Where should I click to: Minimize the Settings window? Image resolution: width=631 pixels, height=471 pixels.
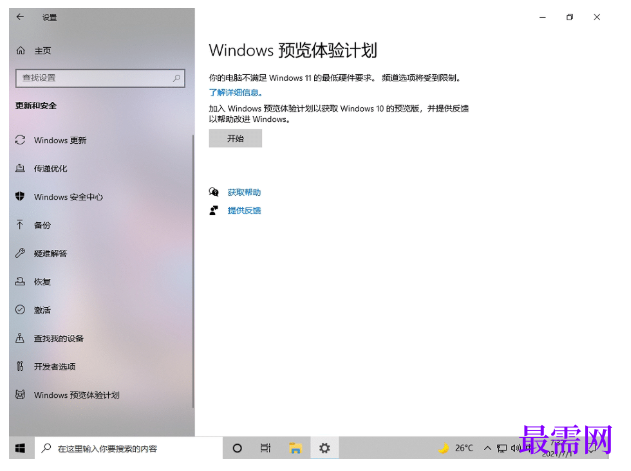[x=542, y=17]
